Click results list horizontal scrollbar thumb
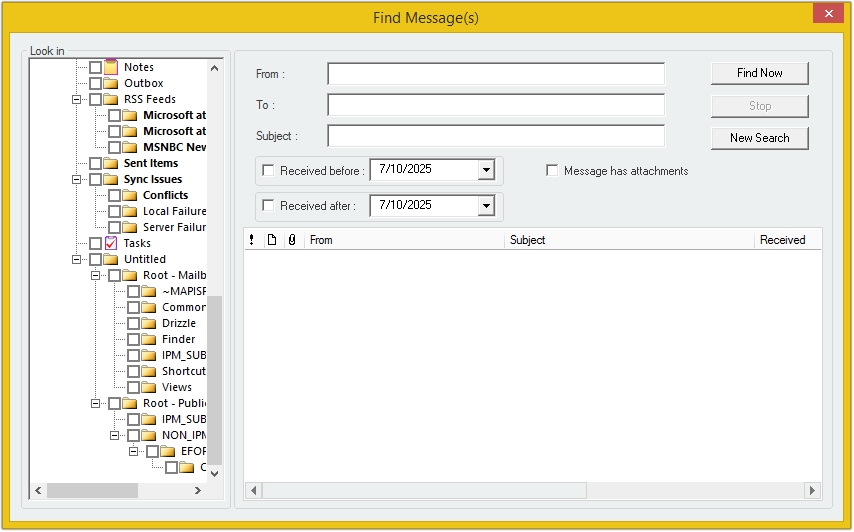Image resolution: width=854 pixels, height=532 pixels. 424,490
